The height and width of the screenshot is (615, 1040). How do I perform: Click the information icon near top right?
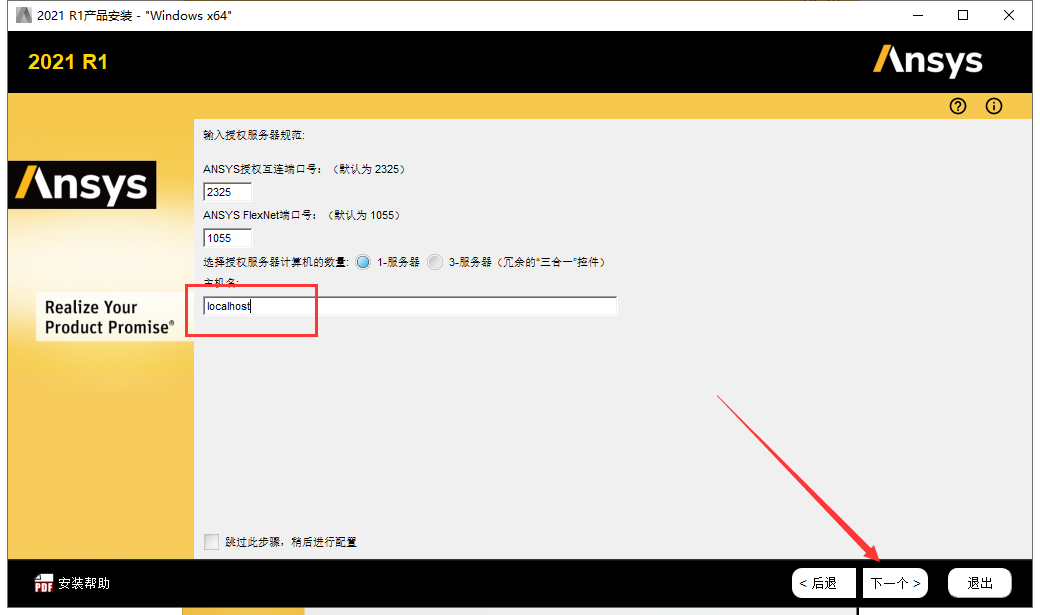(x=993, y=106)
